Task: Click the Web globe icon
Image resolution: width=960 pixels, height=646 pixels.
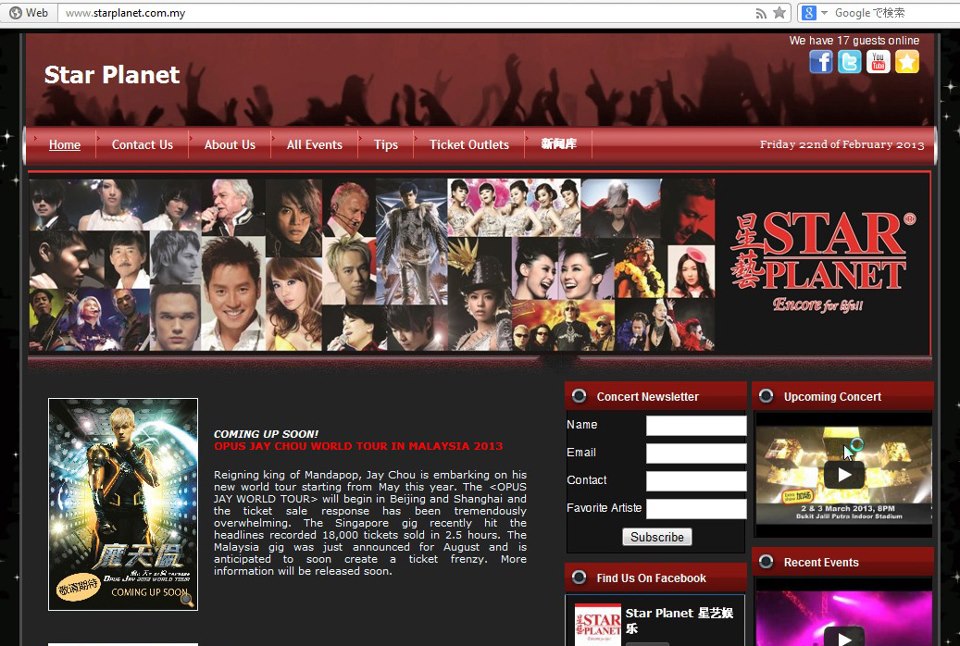Action: 15,13
